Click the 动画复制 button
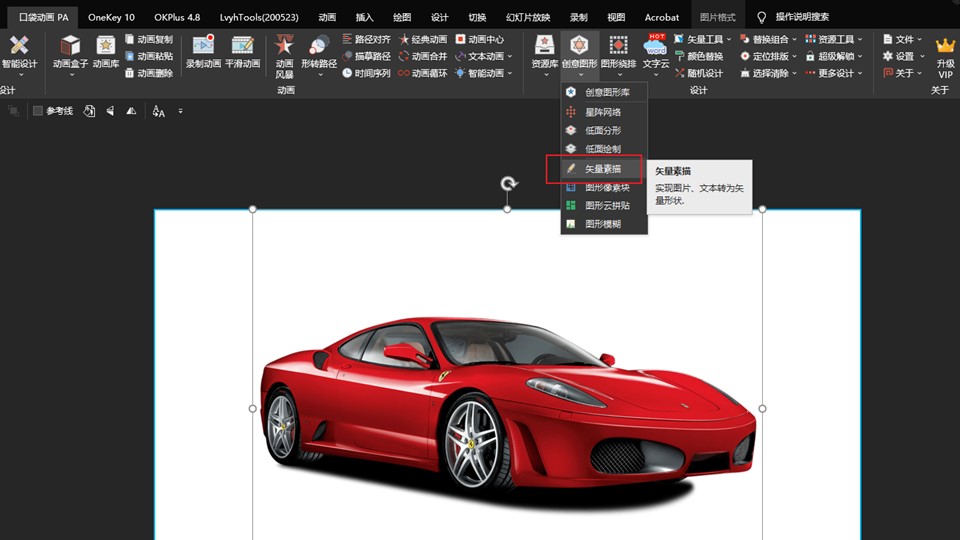 pyautogui.click(x=148, y=39)
